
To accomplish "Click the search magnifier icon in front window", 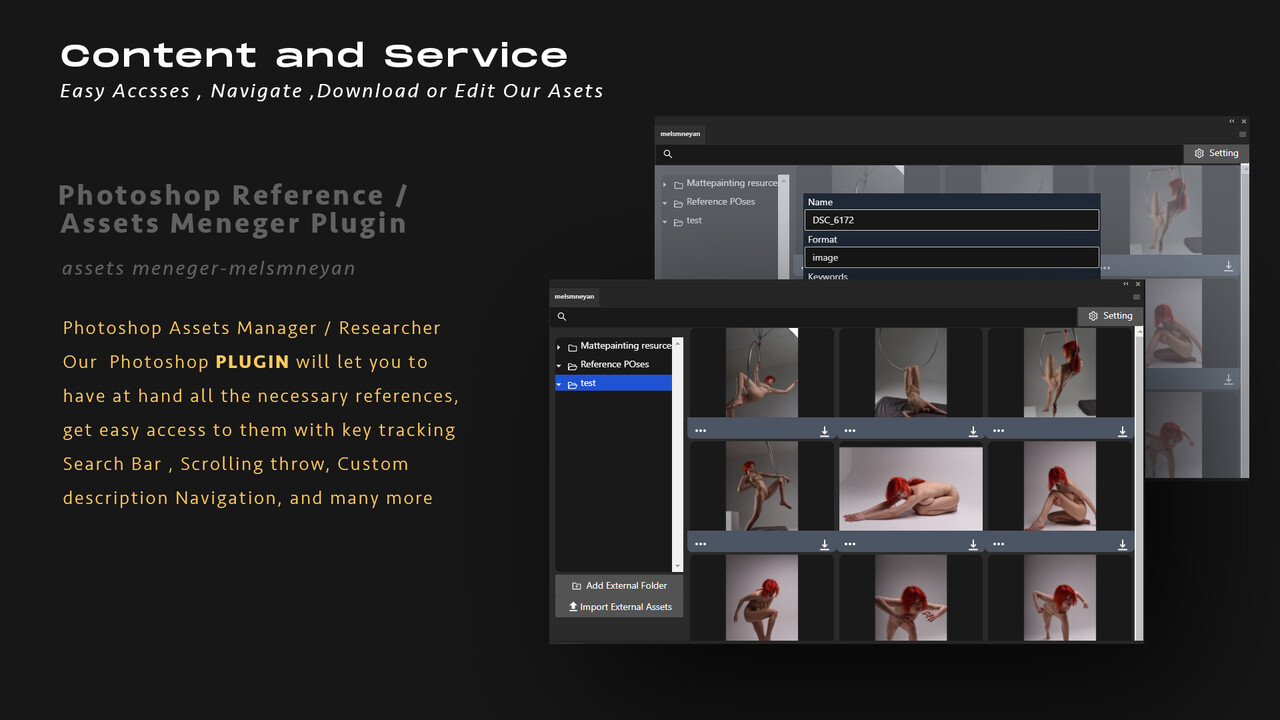I will (562, 316).
